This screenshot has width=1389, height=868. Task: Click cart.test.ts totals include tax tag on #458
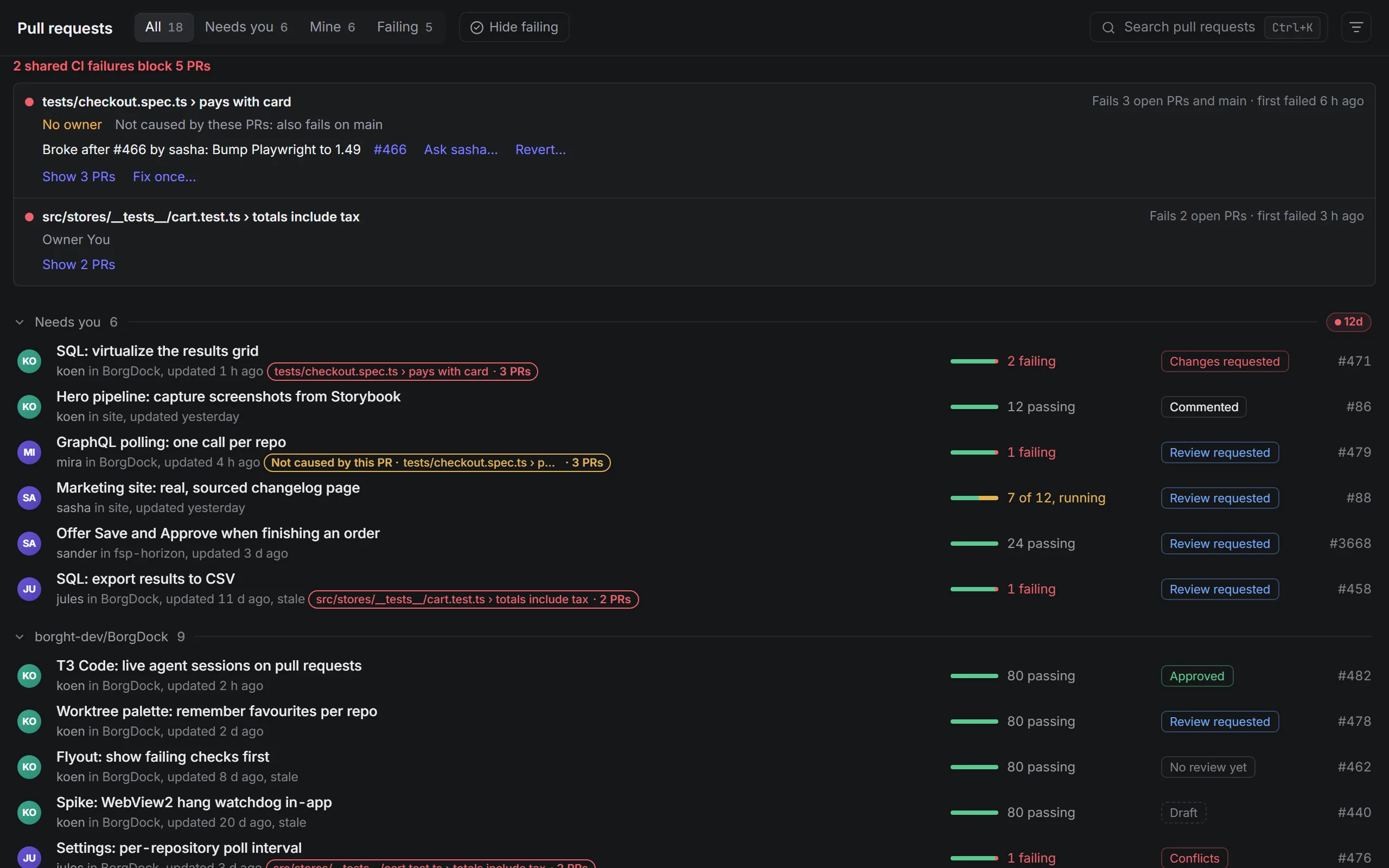pos(474,599)
